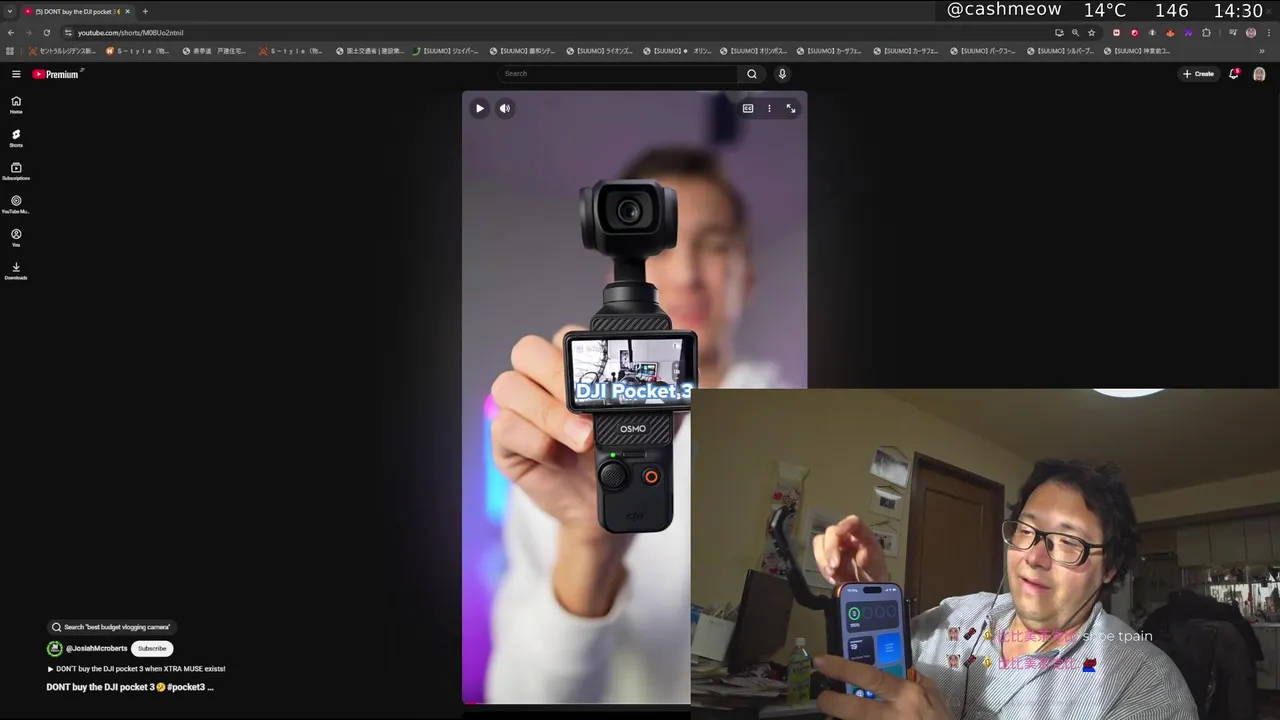Open the Shorts player more options menu
This screenshot has height=720, width=1280.
coord(769,108)
